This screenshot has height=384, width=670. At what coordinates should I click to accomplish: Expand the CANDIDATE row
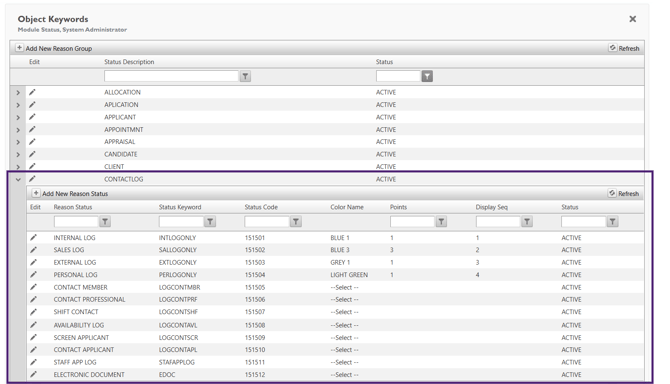(x=18, y=154)
